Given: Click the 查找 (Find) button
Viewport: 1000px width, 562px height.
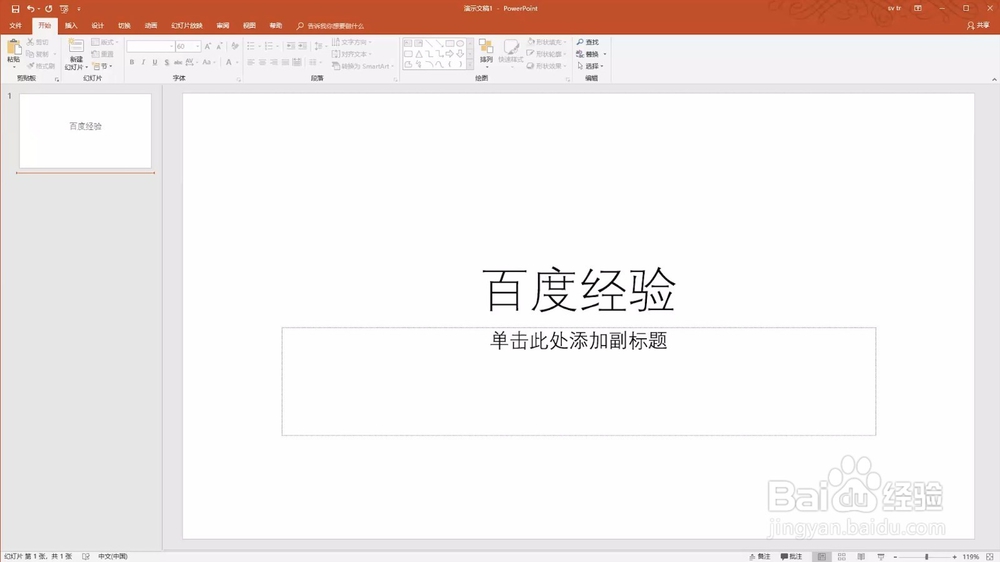Looking at the screenshot, I should (x=587, y=42).
